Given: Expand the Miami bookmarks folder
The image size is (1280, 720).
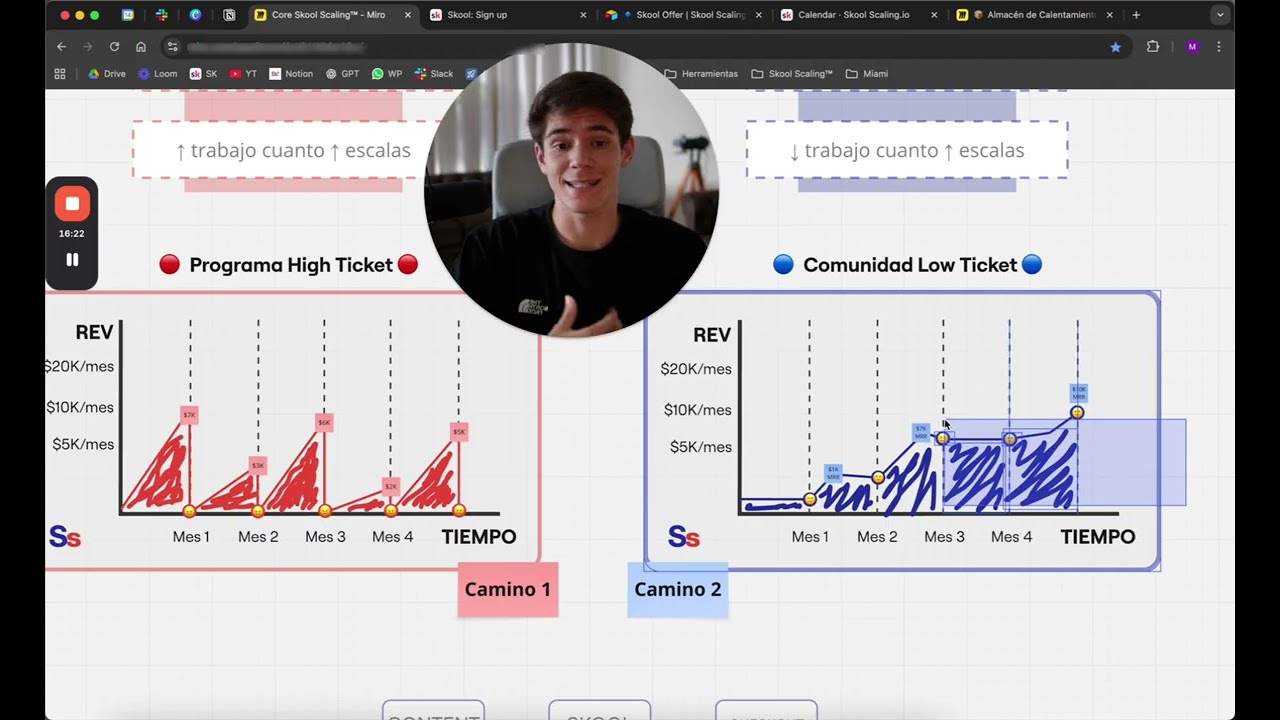Looking at the screenshot, I should (x=866, y=74).
